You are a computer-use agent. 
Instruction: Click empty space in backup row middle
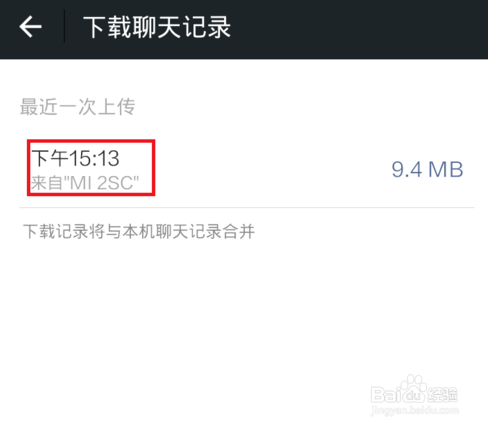(267, 169)
